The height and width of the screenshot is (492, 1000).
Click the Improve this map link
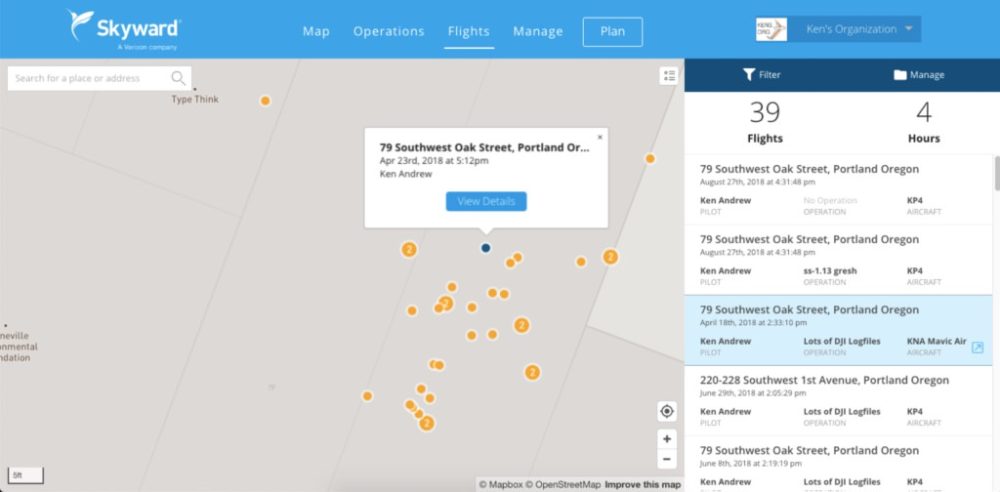643,485
